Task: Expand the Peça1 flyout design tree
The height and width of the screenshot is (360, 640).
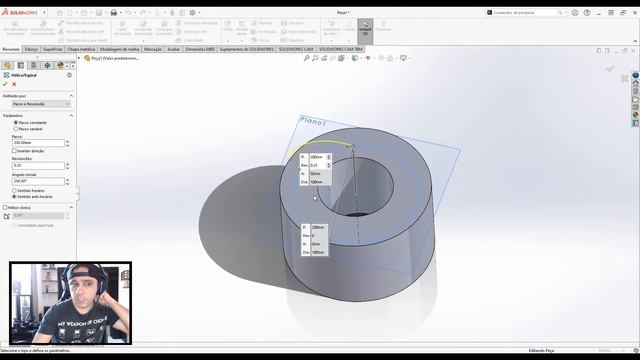Action: tap(79, 58)
